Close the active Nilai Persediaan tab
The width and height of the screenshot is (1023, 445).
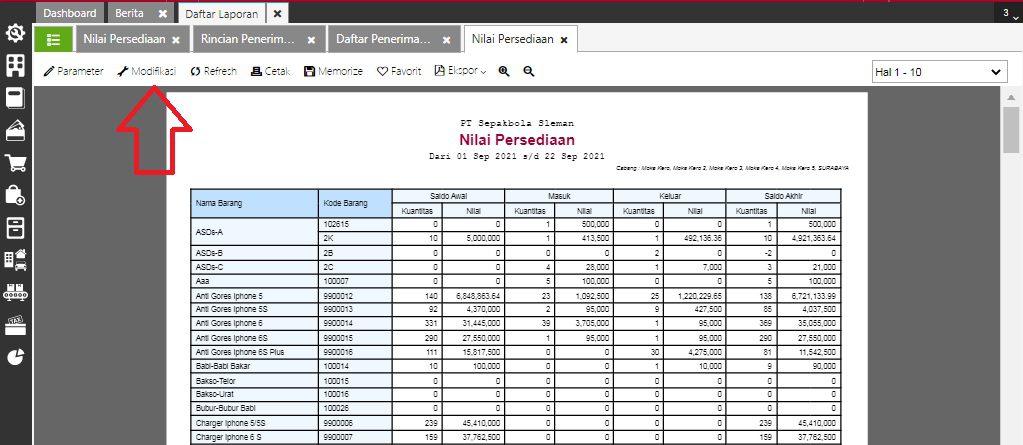pos(564,40)
